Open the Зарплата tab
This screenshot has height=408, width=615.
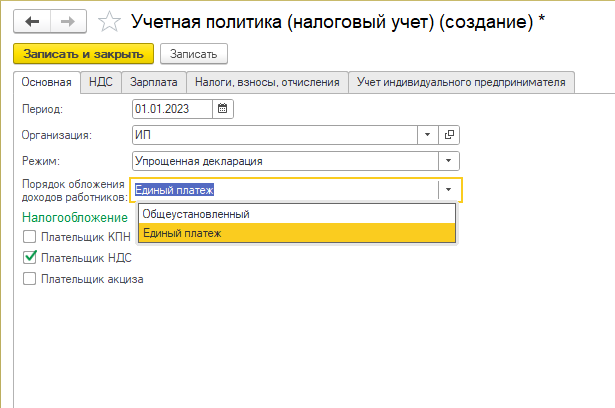click(152, 82)
